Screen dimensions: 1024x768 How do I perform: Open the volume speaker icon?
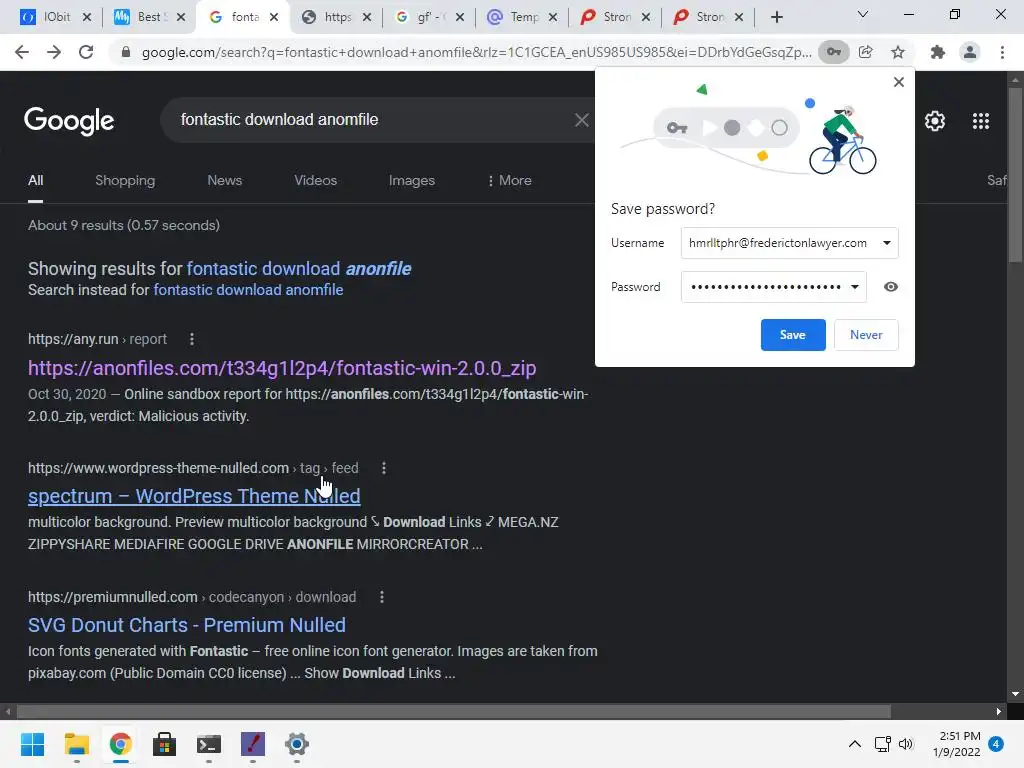(906, 744)
